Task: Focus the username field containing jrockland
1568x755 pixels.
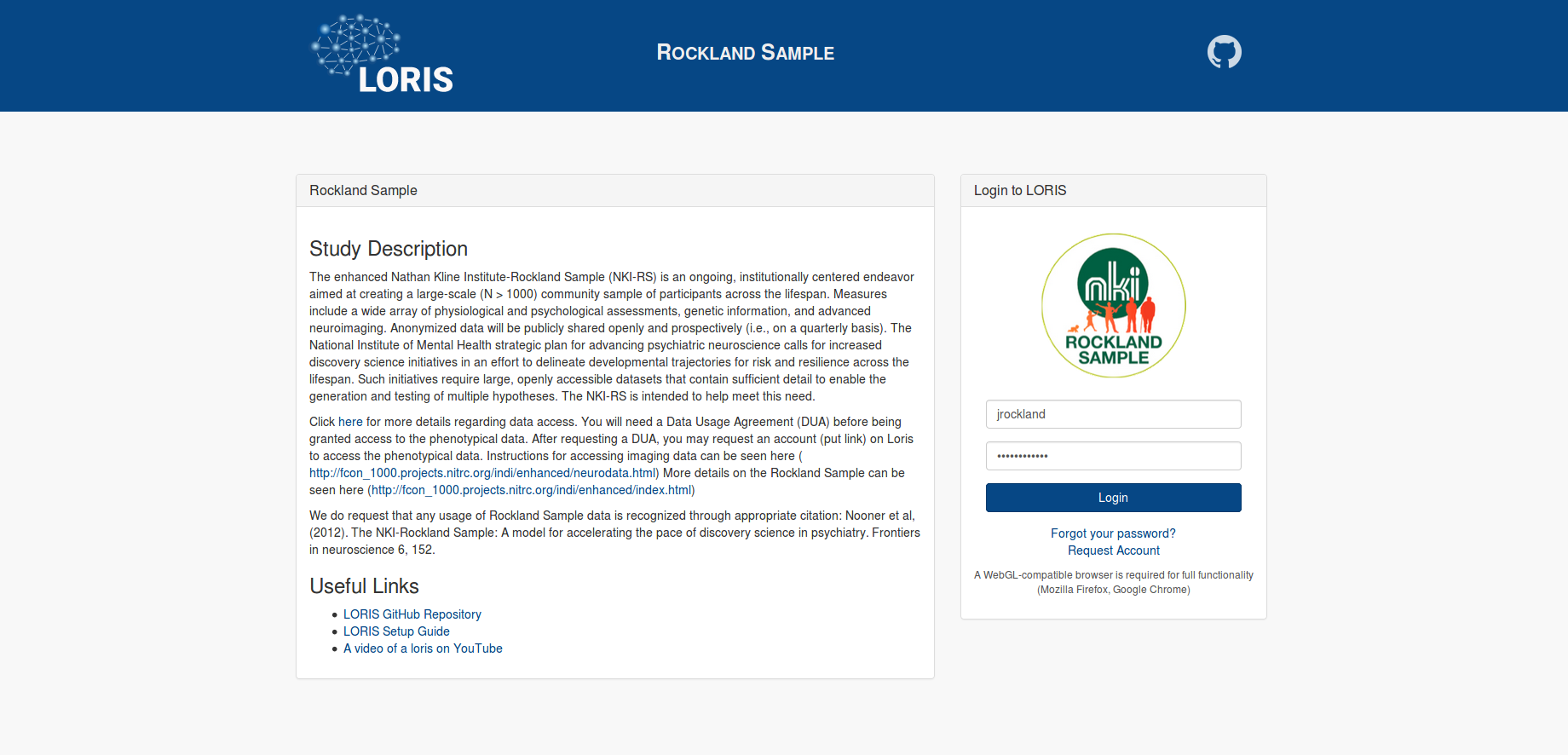Action: click(x=1113, y=414)
